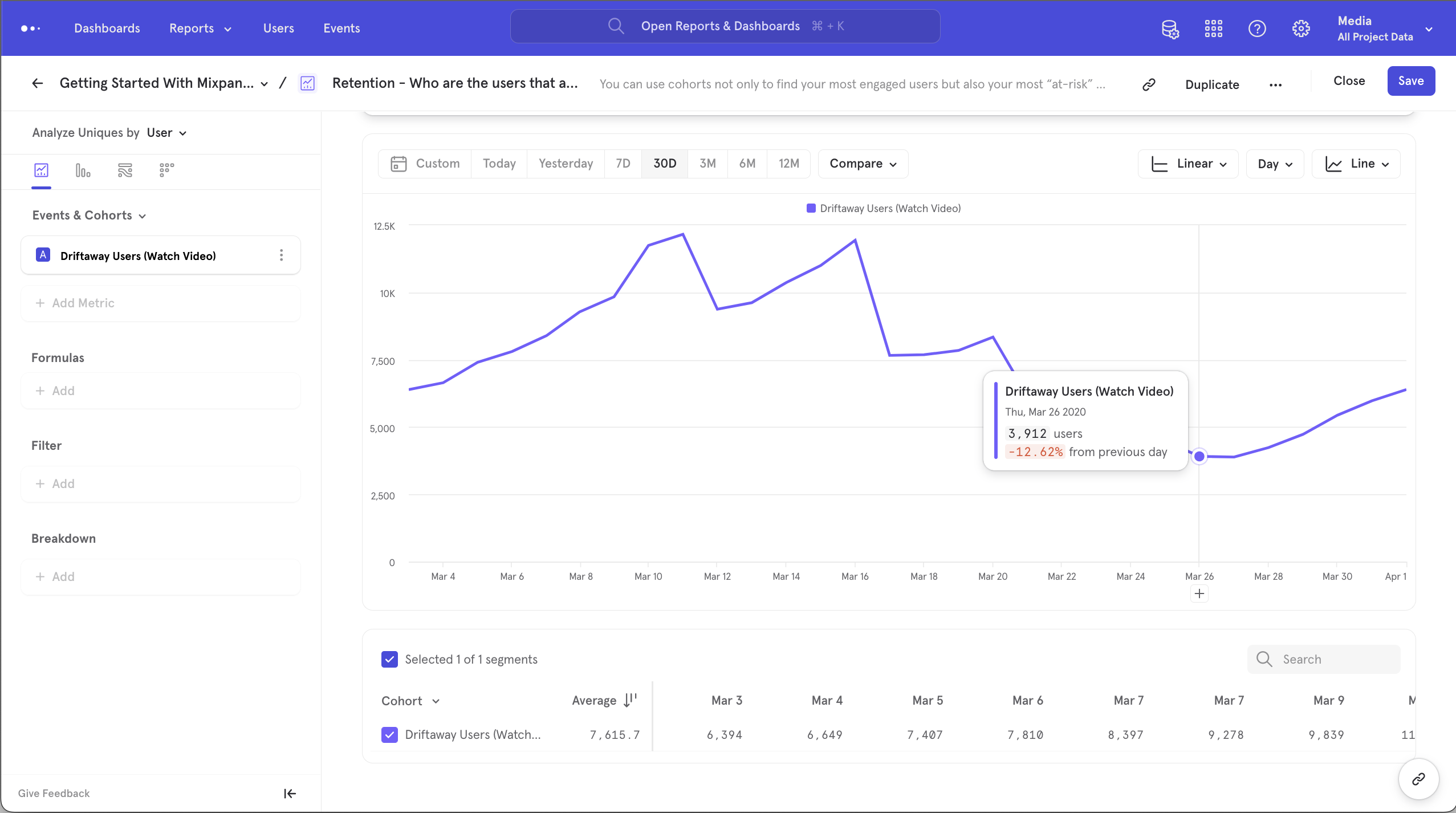
Task: Select the 3M date range
Action: pos(707,164)
